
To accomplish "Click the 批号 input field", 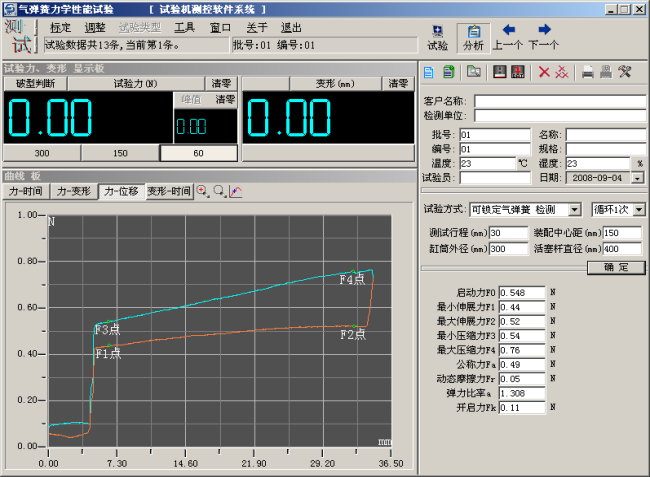I will [x=495, y=135].
